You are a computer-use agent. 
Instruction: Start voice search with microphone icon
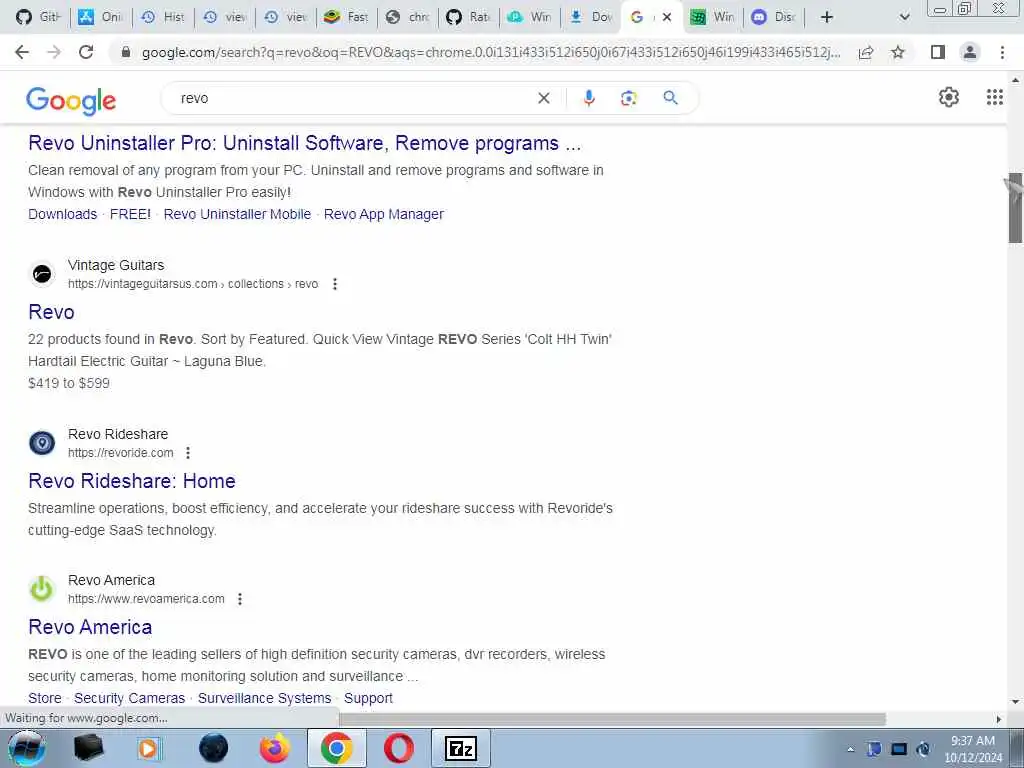tap(588, 98)
